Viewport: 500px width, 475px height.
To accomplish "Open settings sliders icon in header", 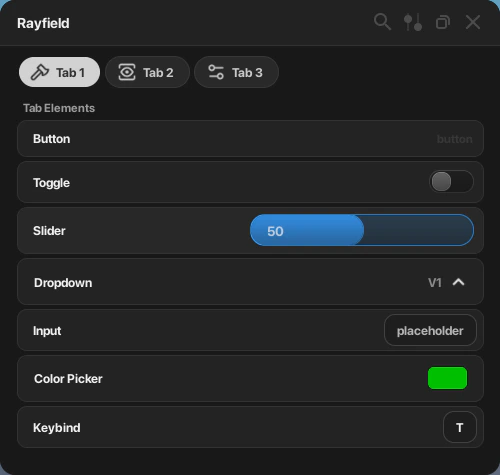I will 413,22.
